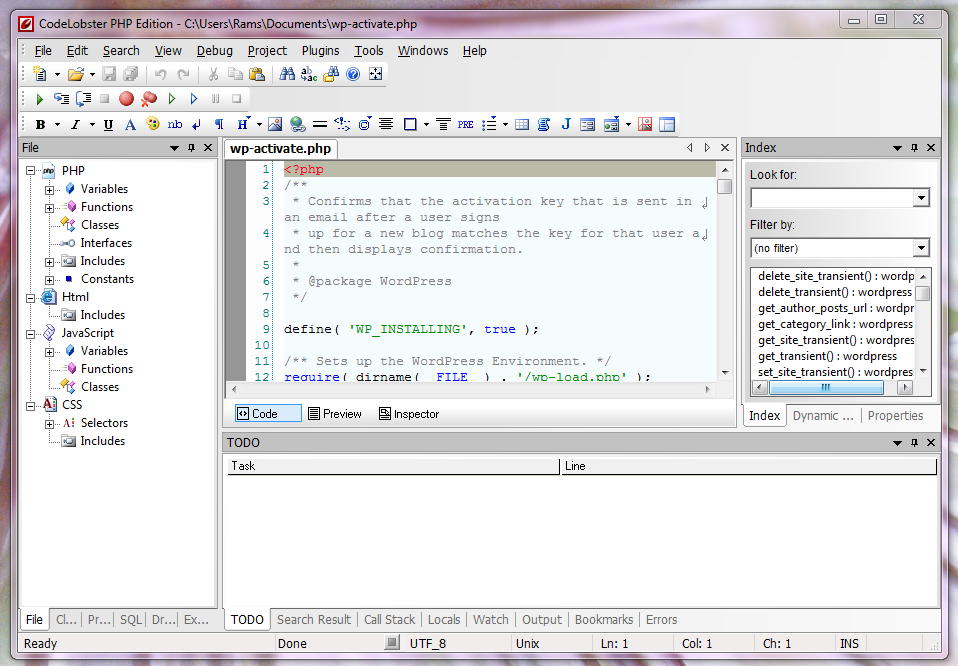Open the Filter by dropdown
This screenshot has height=666, width=958.
pos(921,248)
